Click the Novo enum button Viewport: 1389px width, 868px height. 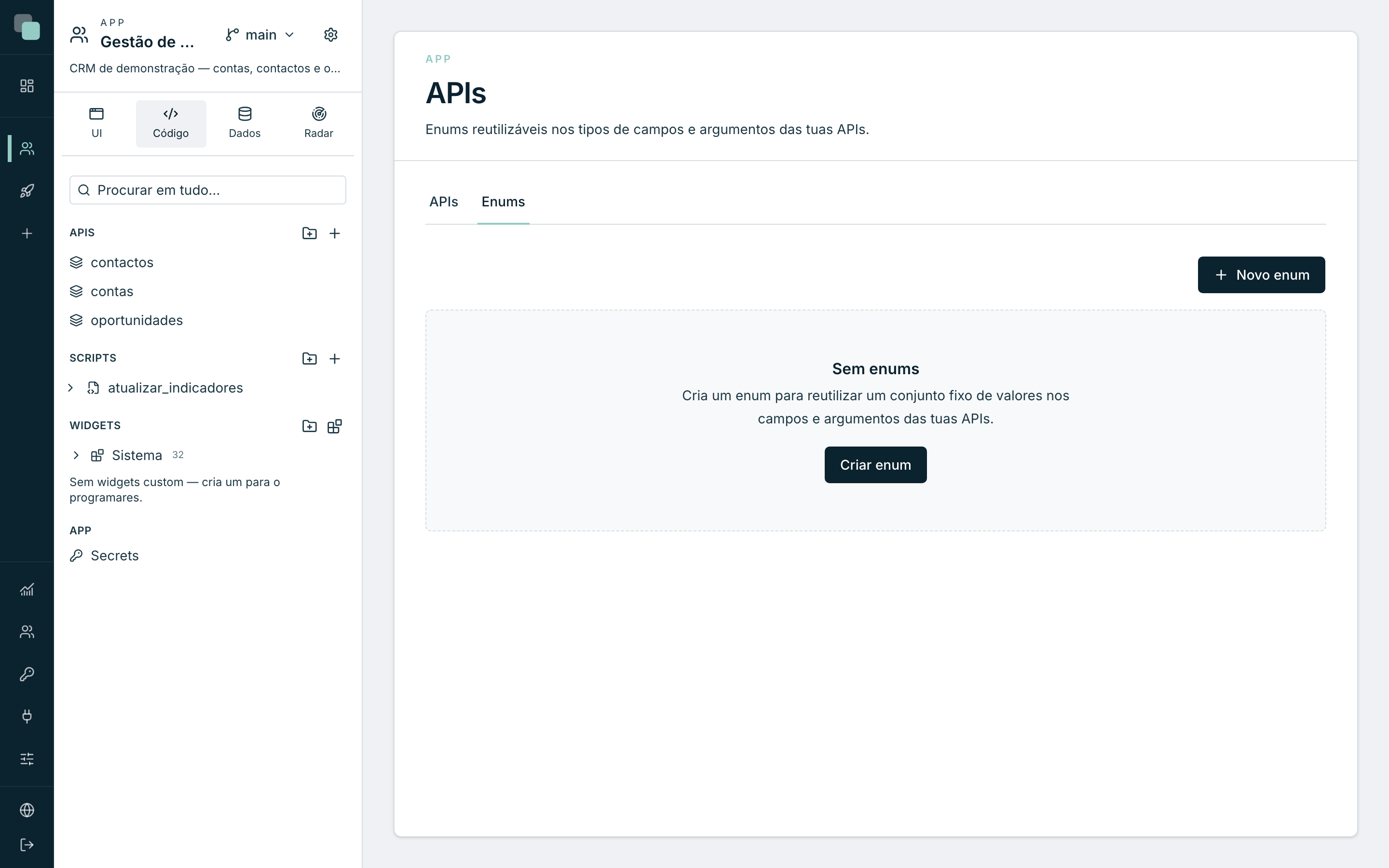click(x=1262, y=275)
